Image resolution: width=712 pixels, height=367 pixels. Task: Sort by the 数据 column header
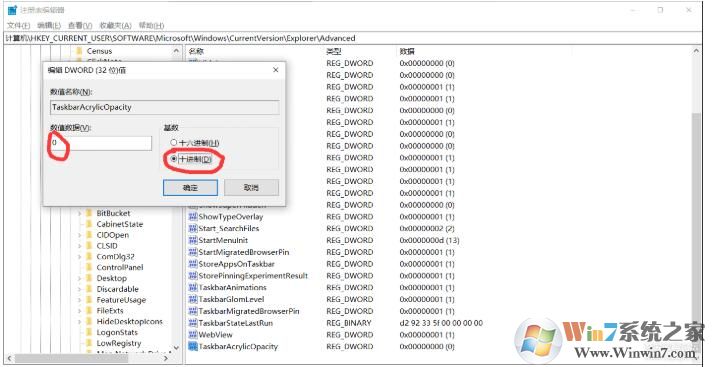coord(407,51)
